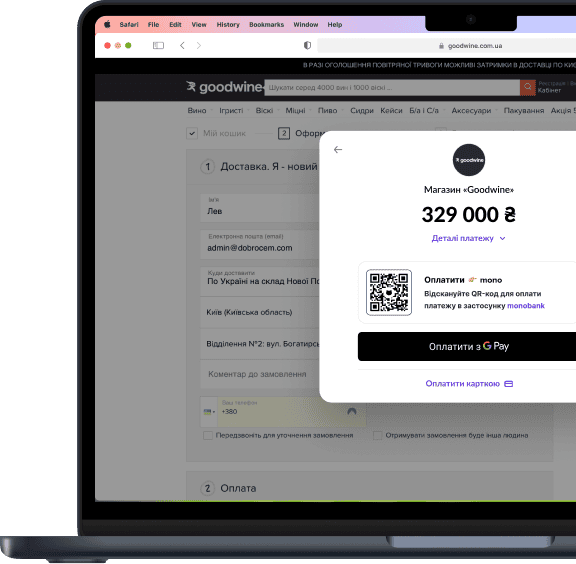The height and width of the screenshot is (564, 576).
Task: Click the checked Мій кошик step box
Action: (192, 133)
